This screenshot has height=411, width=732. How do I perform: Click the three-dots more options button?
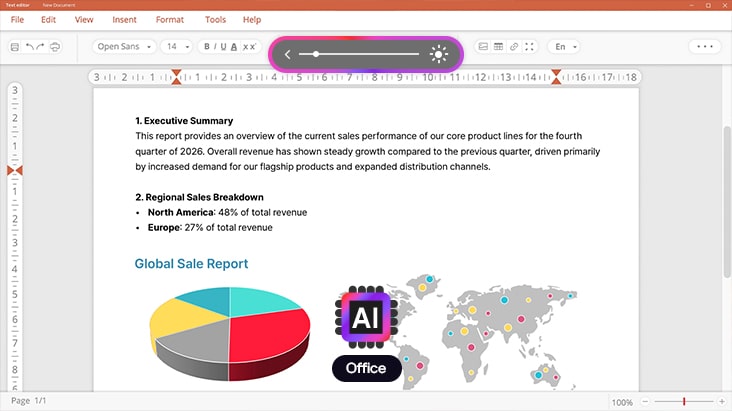(705, 47)
